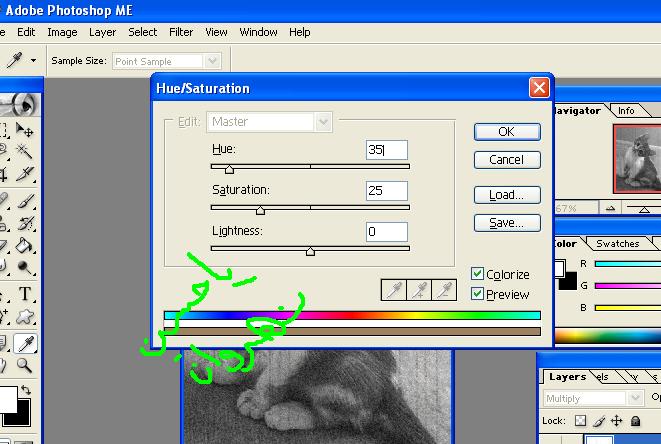The image size is (661, 444).
Task: Select the Eyedropper tool in the toolbox
Action: [x=26, y=345]
